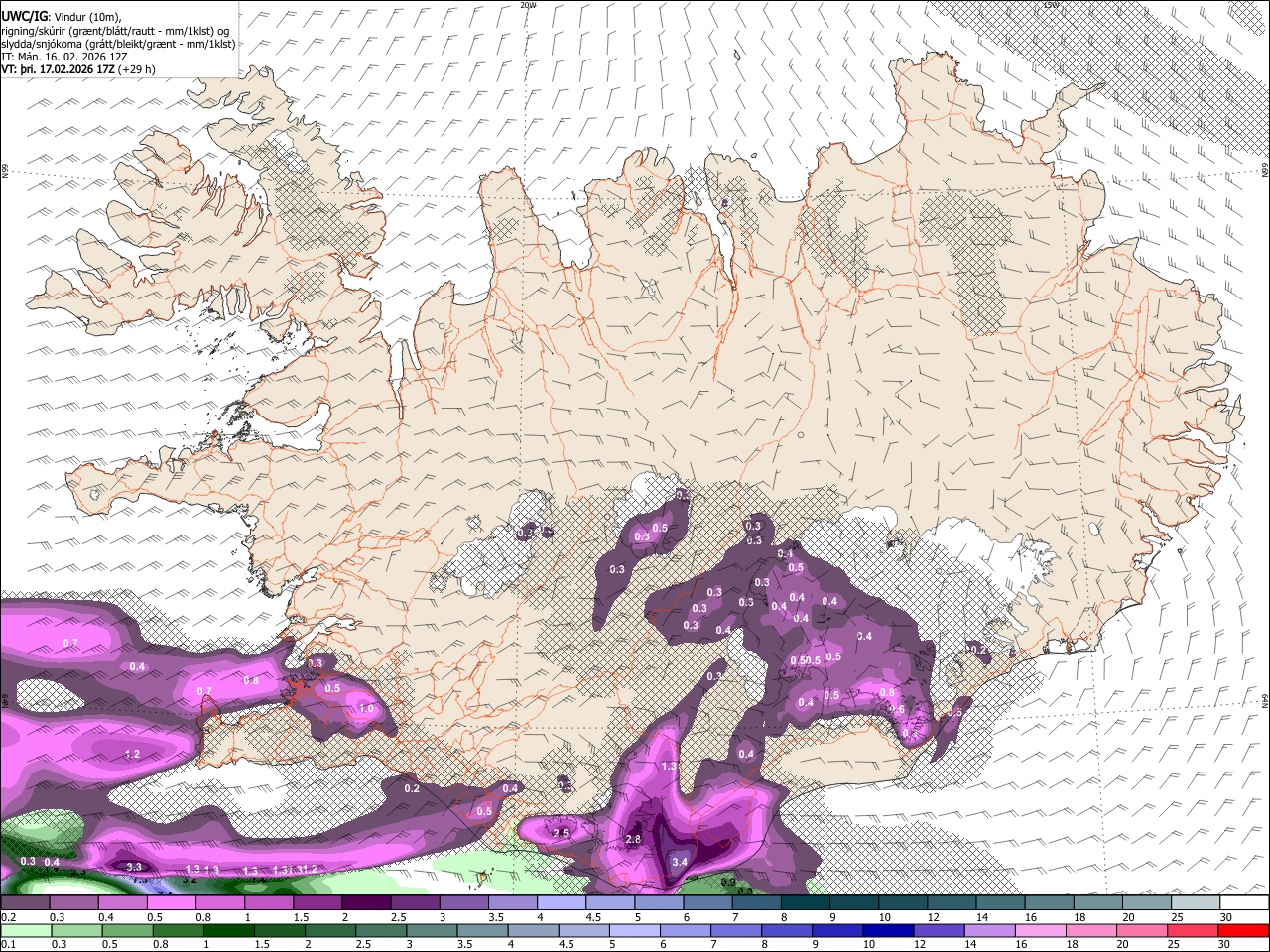Viewport: 1270px width, 952px height.
Task: Click the 15W longitude label at top
Action: point(1050,5)
